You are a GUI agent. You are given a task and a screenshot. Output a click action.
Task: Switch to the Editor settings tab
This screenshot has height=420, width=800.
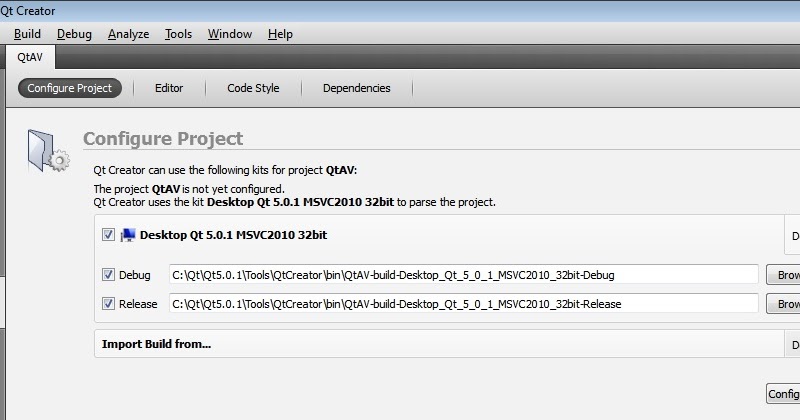click(x=169, y=88)
